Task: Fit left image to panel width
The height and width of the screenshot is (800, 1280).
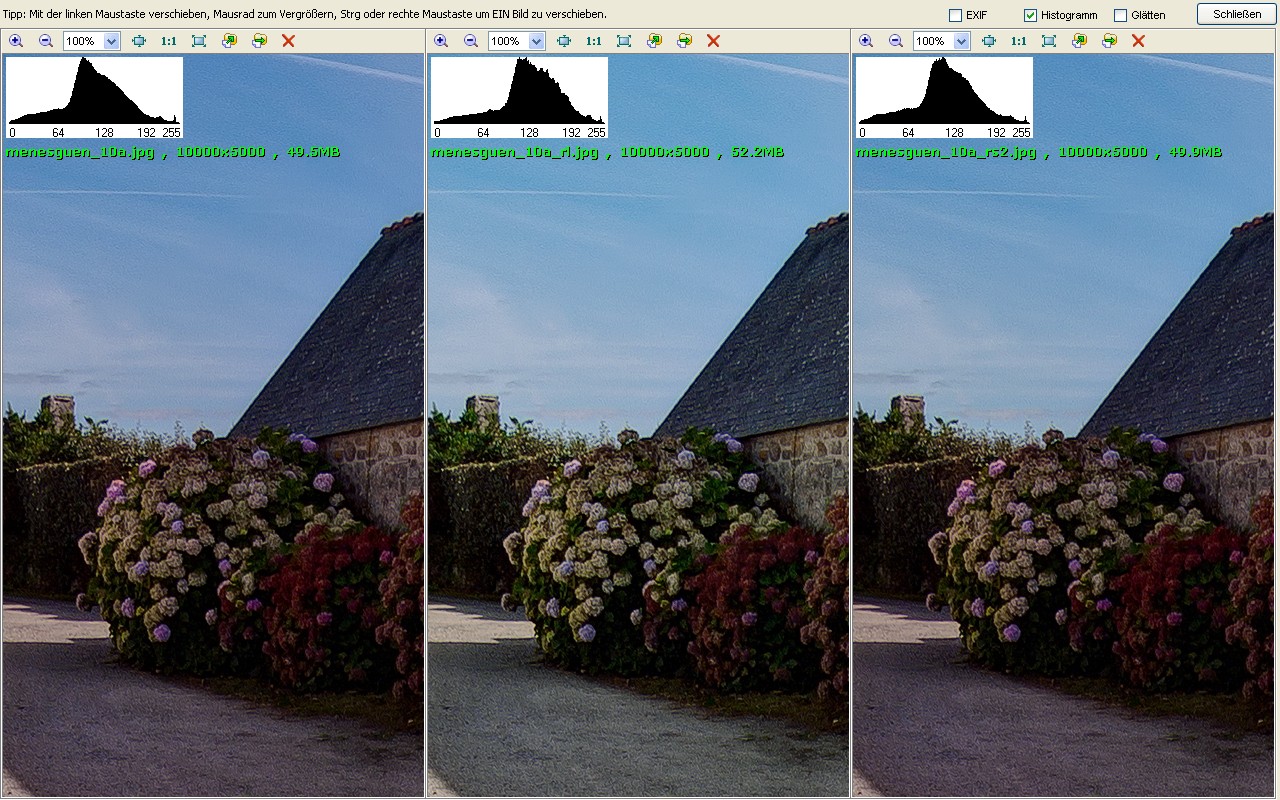Action: coord(139,41)
